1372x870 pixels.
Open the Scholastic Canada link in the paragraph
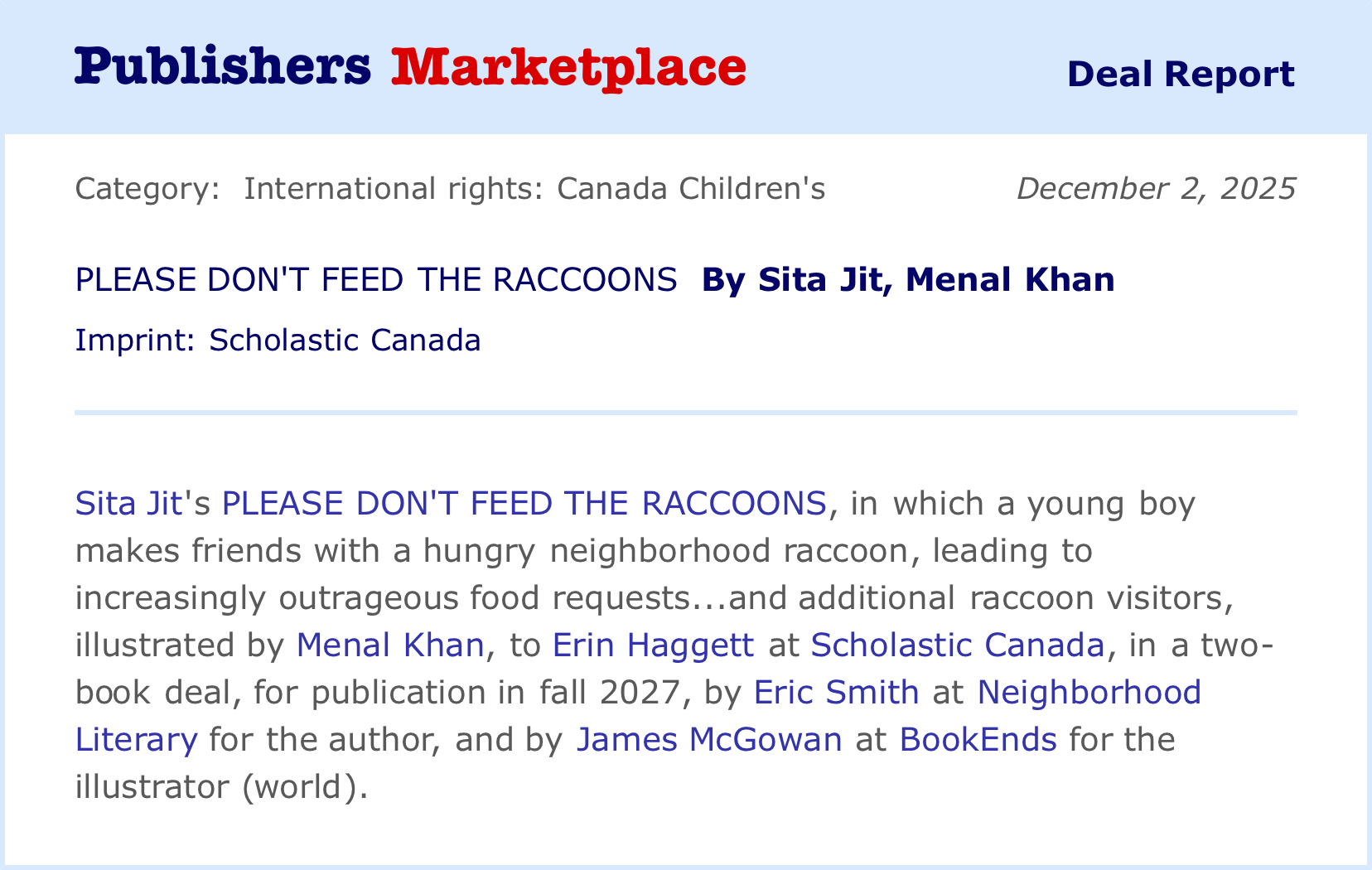[957, 645]
